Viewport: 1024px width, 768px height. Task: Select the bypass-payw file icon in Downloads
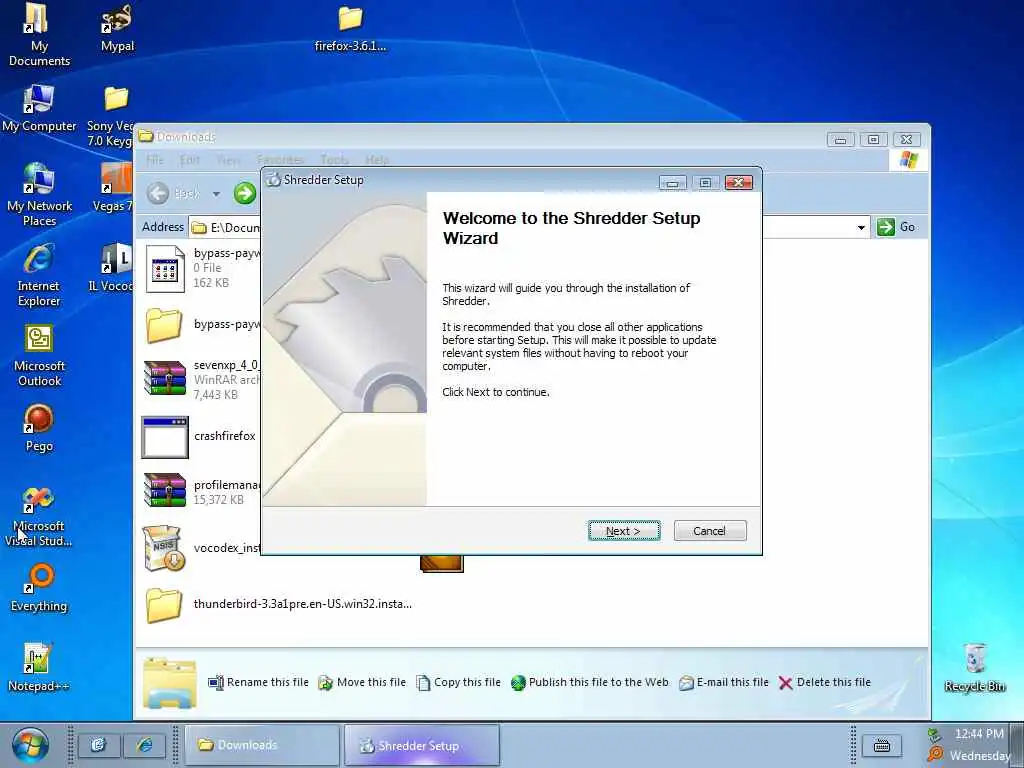pos(165,268)
